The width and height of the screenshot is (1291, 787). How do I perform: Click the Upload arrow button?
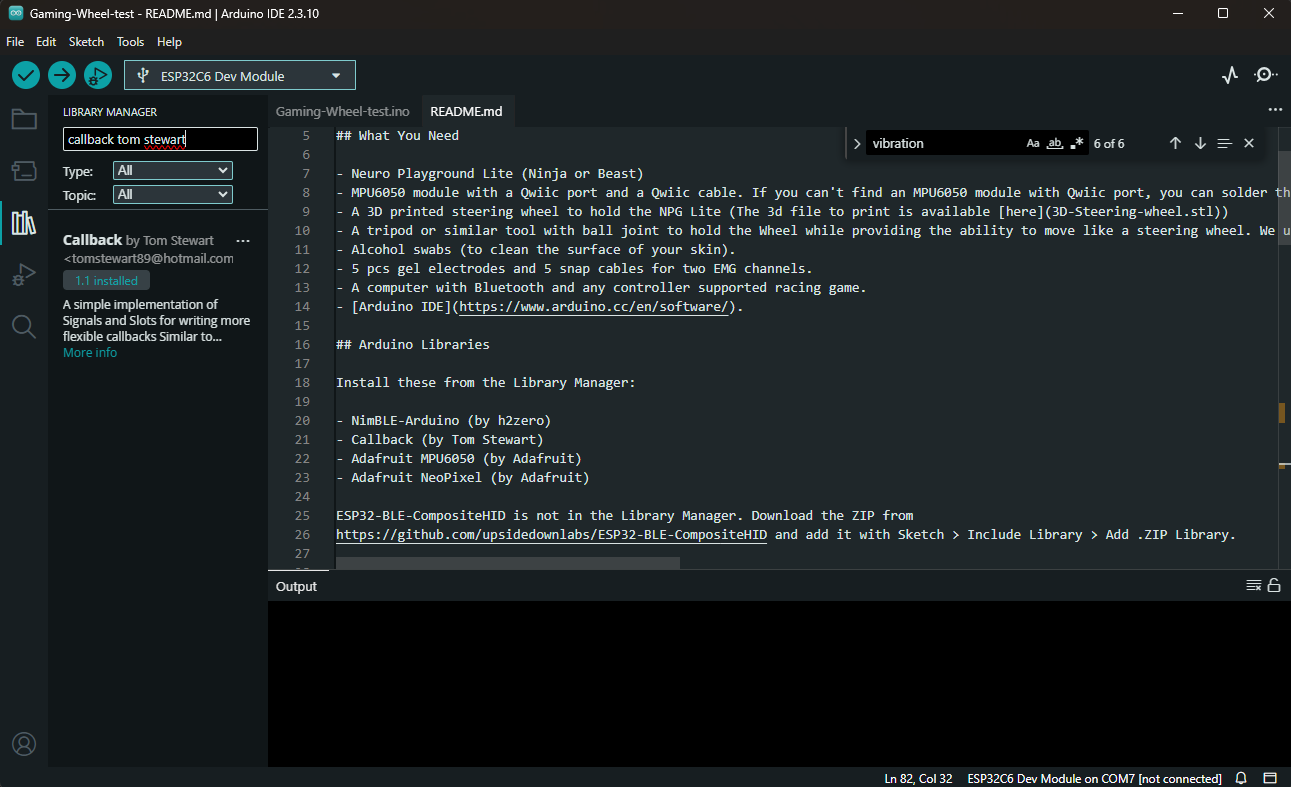[62, 75]
